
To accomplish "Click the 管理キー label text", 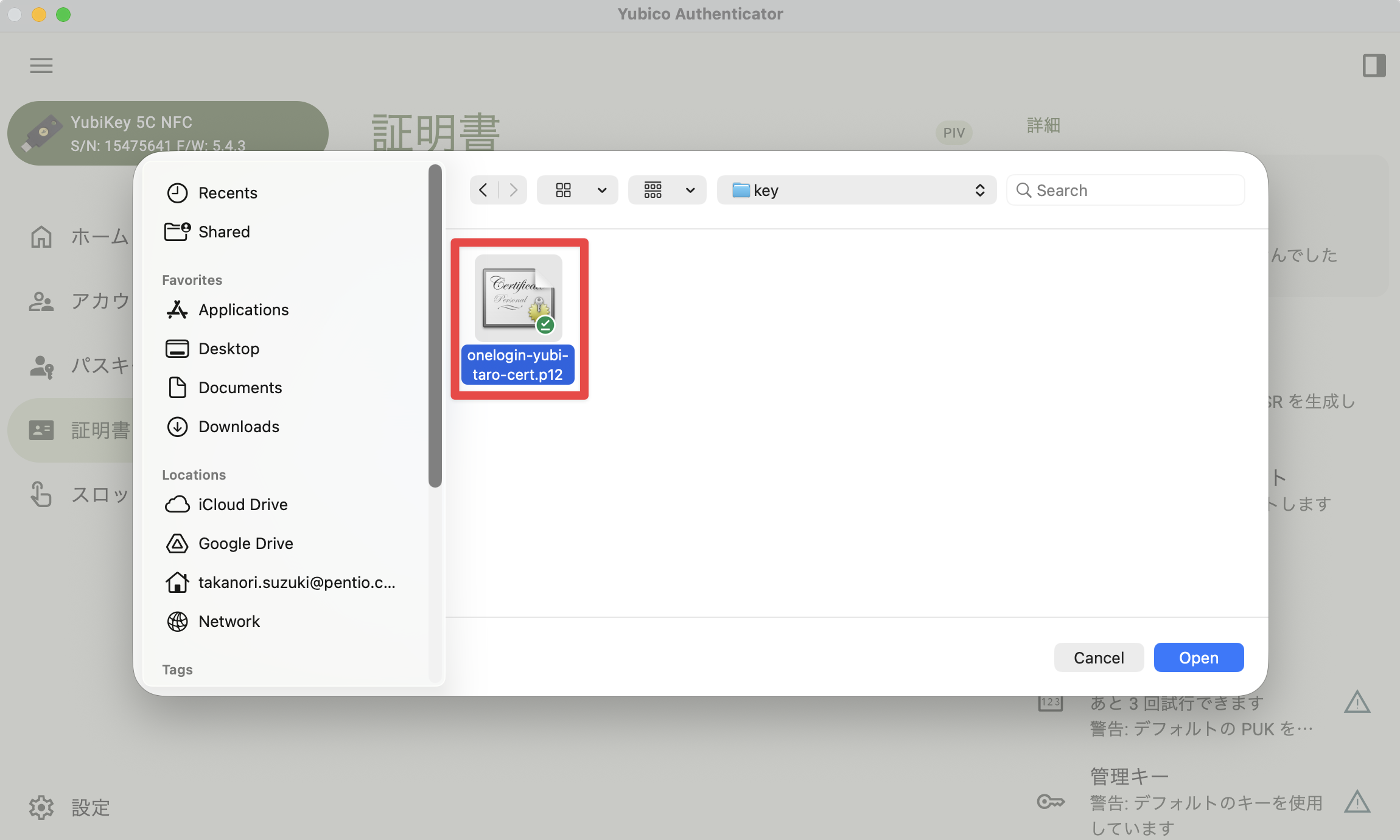I will (1129, 777).
